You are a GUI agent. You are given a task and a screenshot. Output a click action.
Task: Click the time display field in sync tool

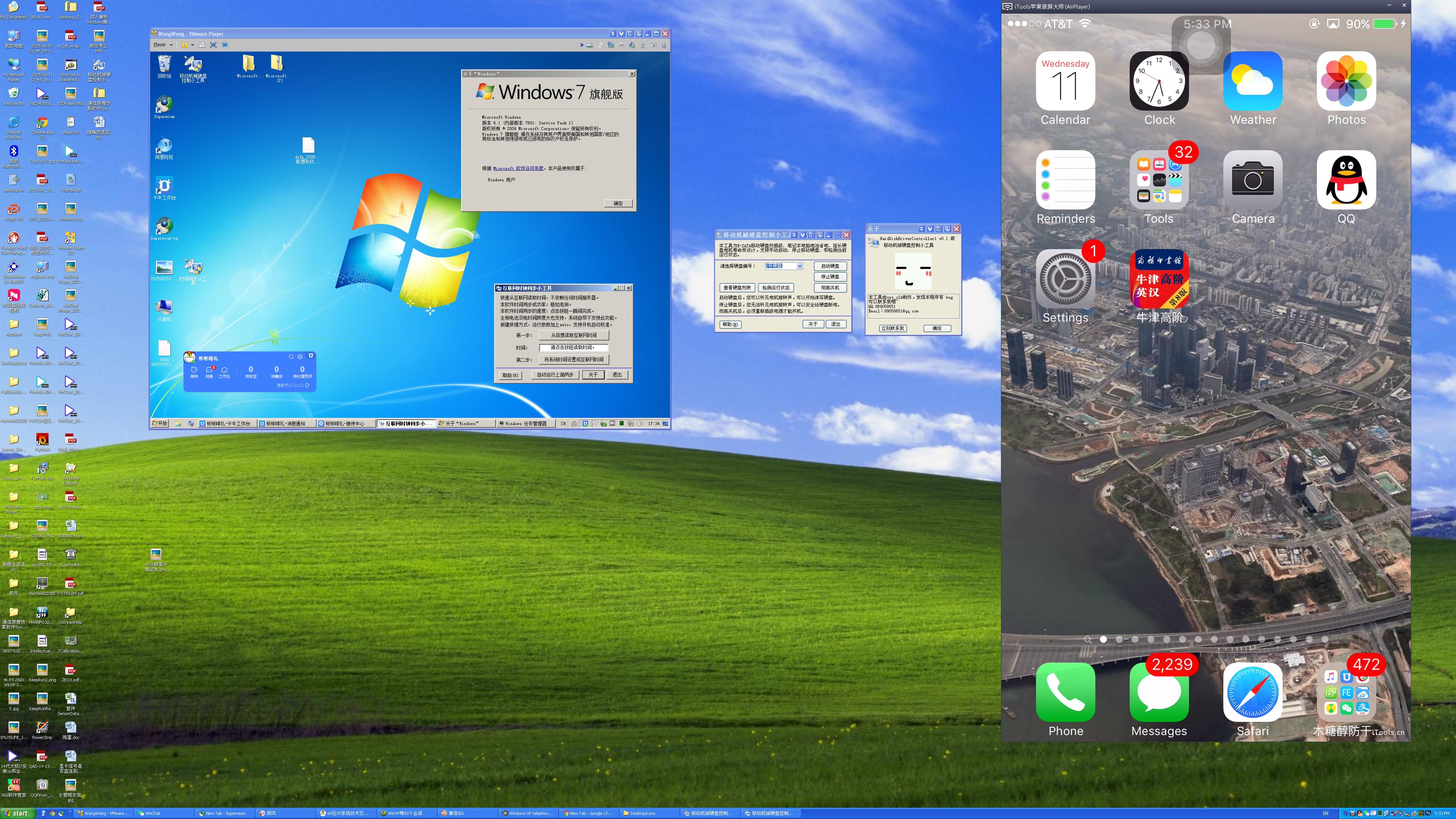coord(573,348)
